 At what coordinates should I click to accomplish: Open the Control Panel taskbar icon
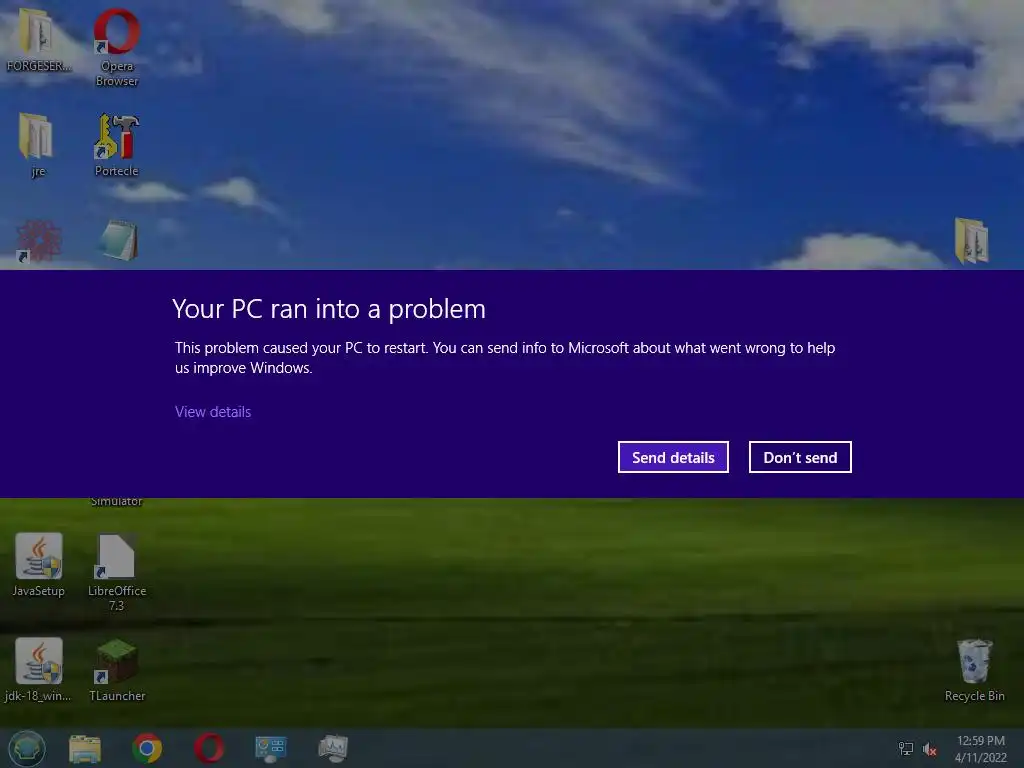coord(271,748)
